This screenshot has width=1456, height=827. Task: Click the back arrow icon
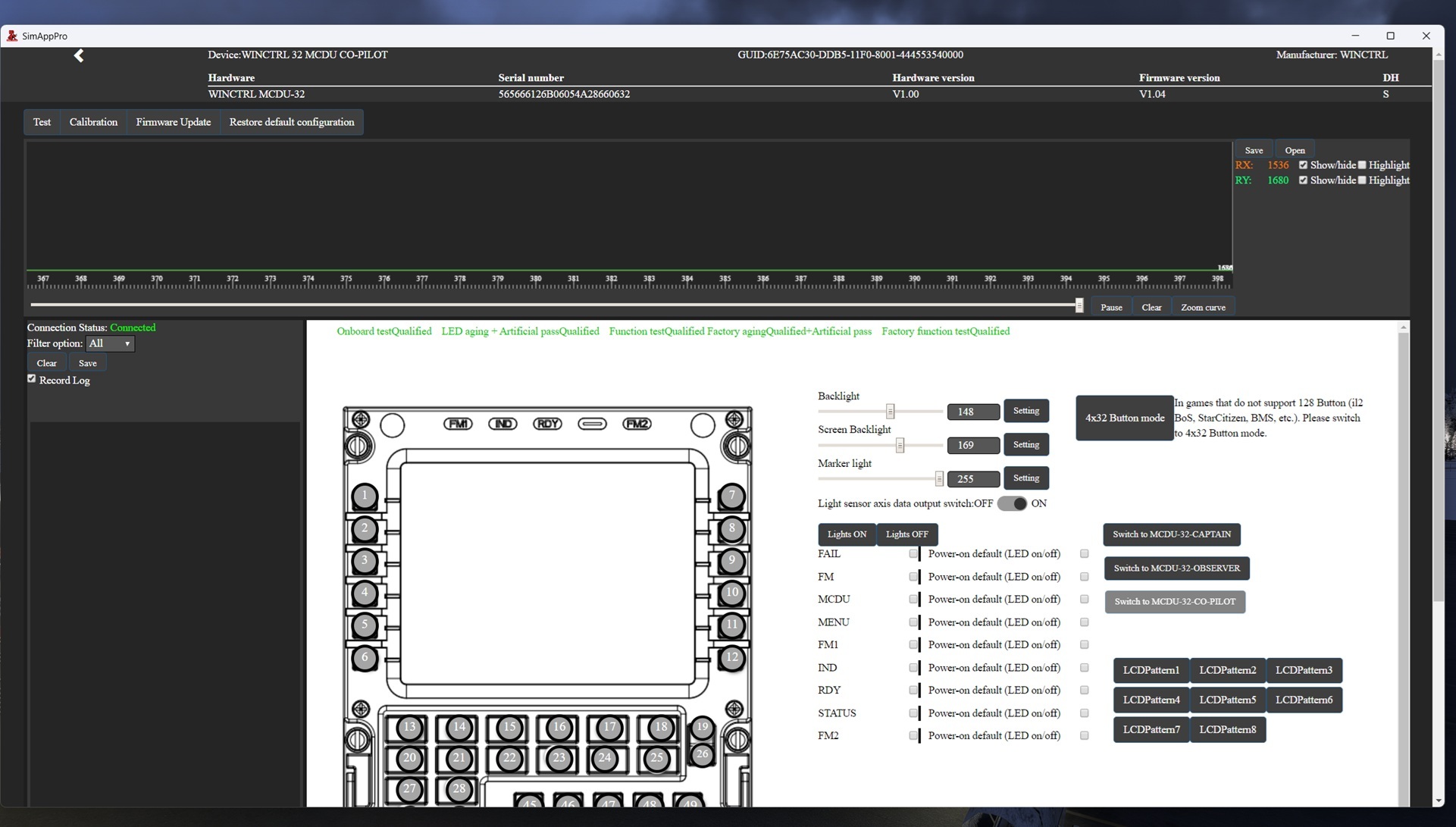79,55
